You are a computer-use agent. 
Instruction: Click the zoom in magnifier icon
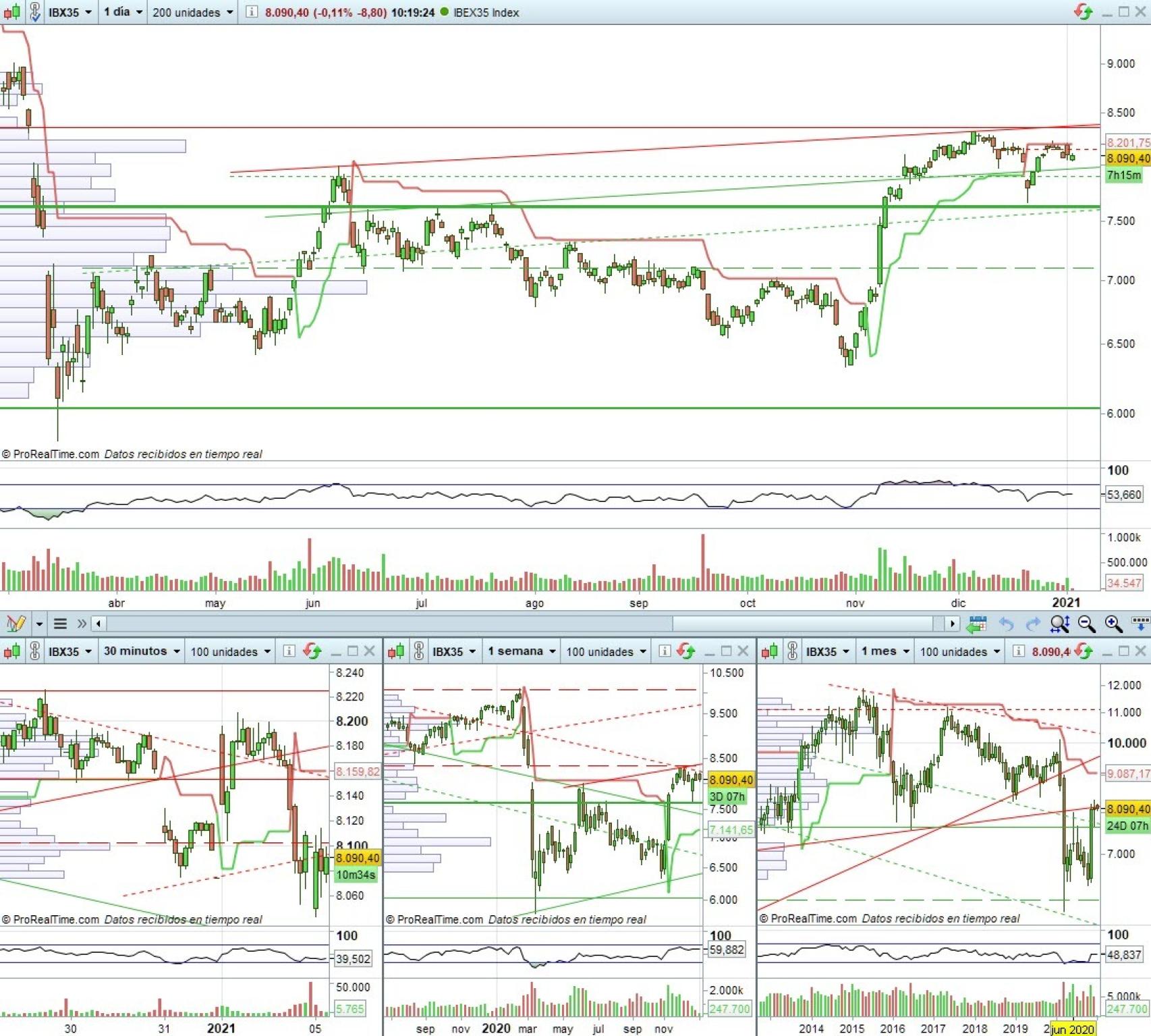pyautogui.click(x=1113, y=624)
